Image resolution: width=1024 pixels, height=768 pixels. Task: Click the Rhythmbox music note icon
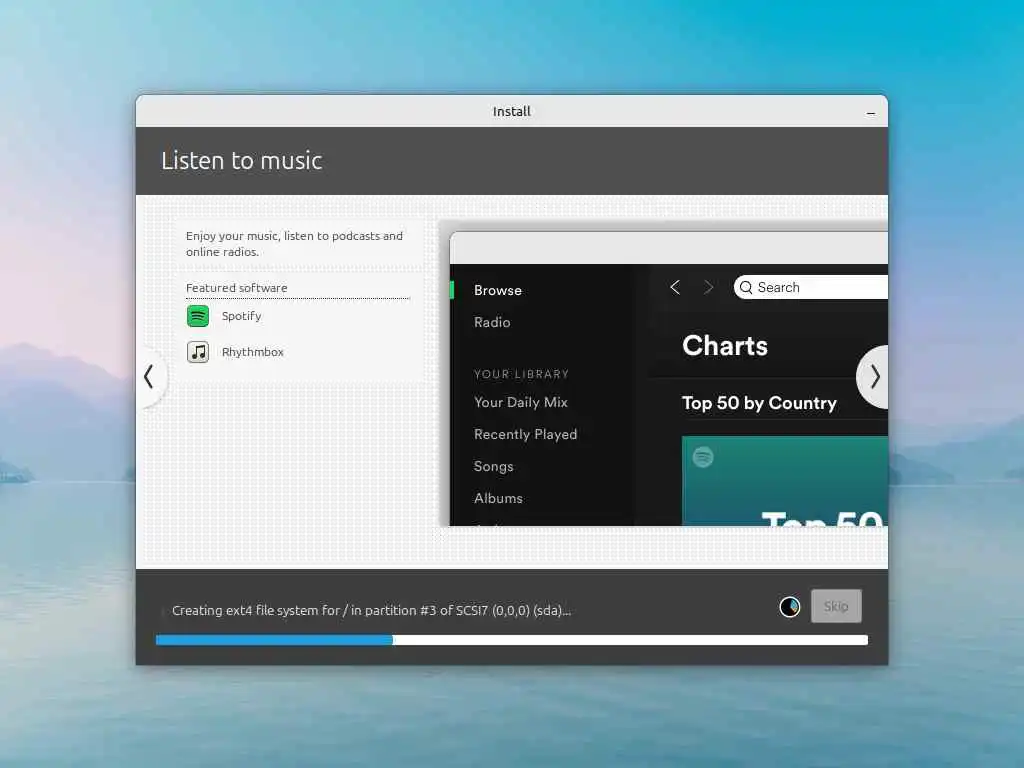click(198, 352)
